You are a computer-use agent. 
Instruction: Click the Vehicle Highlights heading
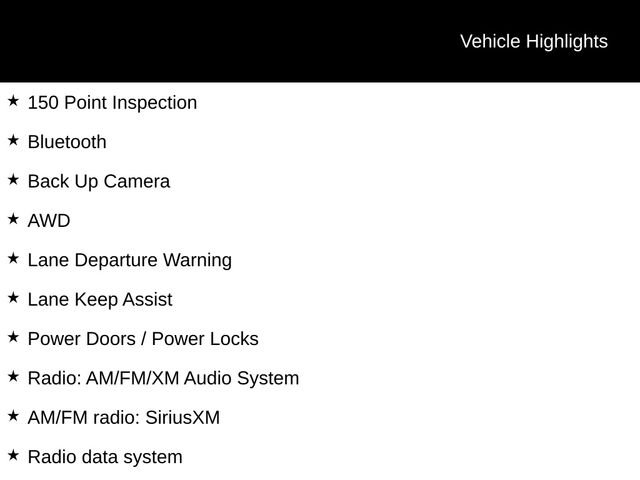pos(533,41)
